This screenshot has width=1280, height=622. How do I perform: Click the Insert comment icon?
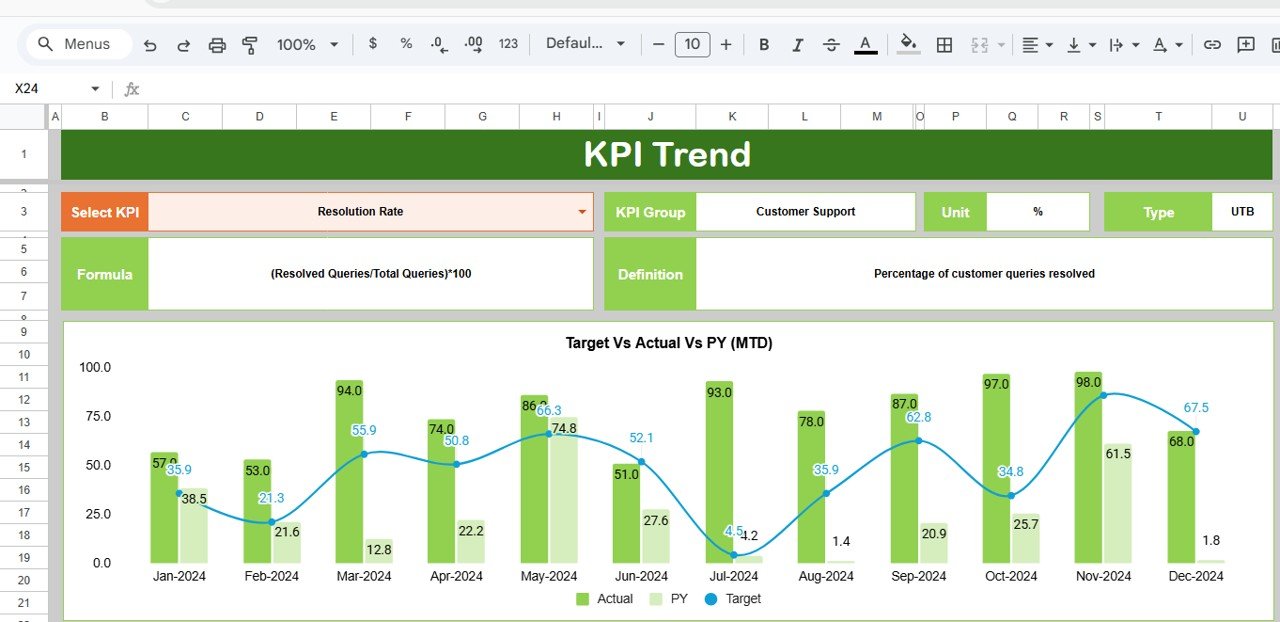pos(1245,44)
